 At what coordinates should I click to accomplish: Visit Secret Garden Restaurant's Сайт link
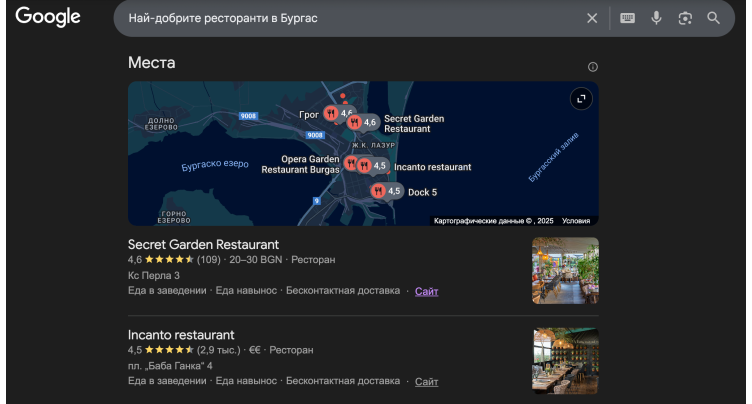426,291
